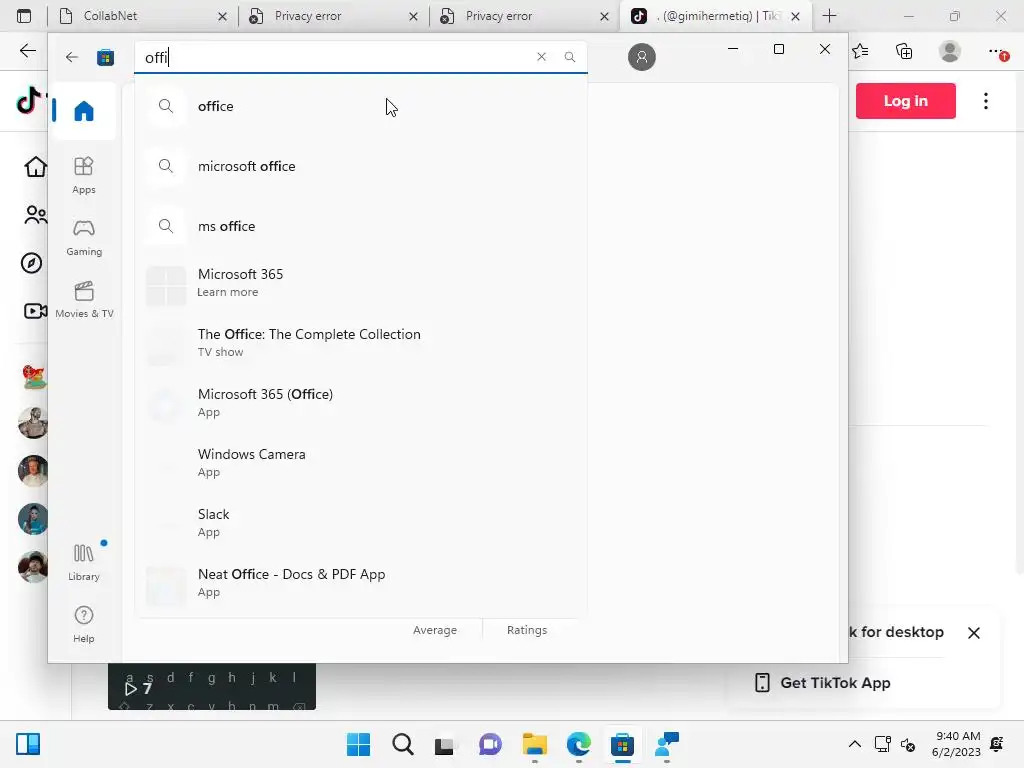Screen dimensions: 1024x768
Task: Go back in the Edge browser
Action: [x=27, y=51]
